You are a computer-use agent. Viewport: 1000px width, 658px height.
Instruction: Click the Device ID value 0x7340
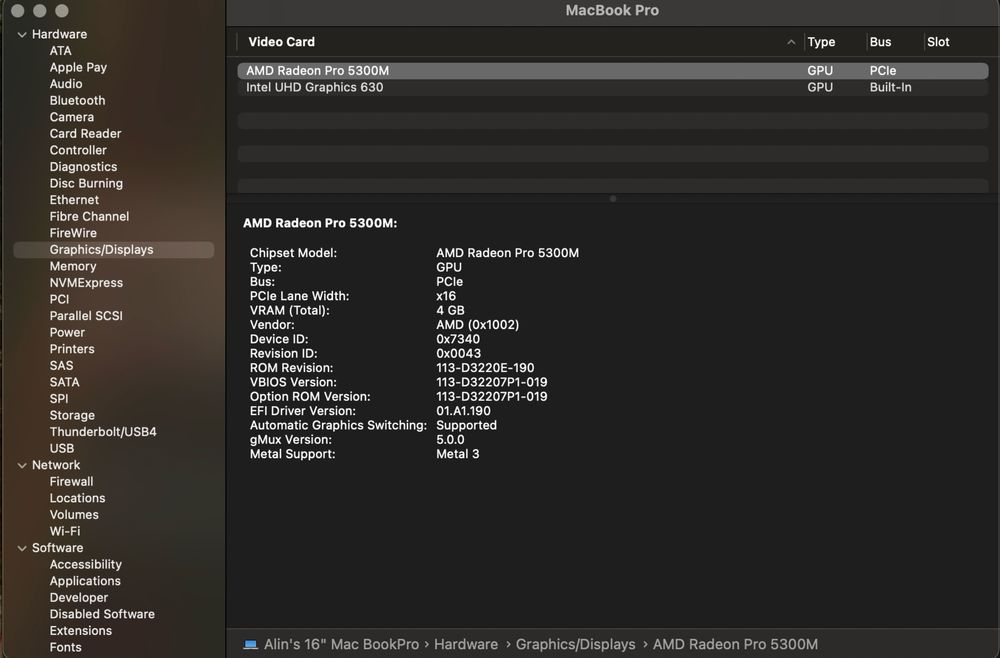point(458,339)
